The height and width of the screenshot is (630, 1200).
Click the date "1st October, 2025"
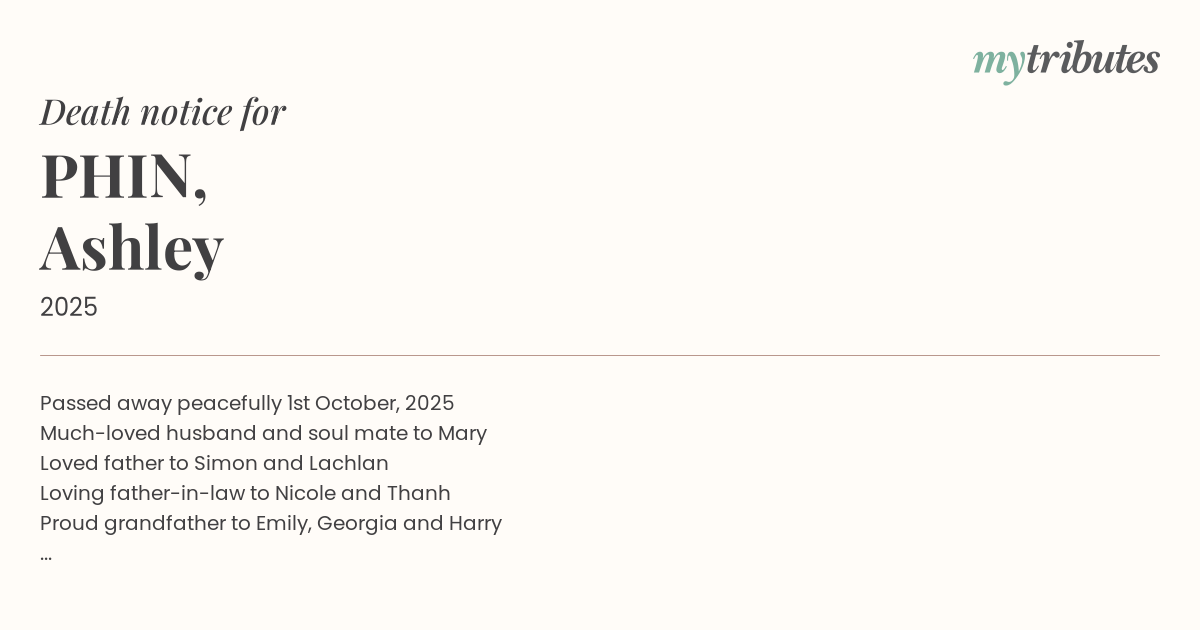pyautogui.click(x=370, y=403)
